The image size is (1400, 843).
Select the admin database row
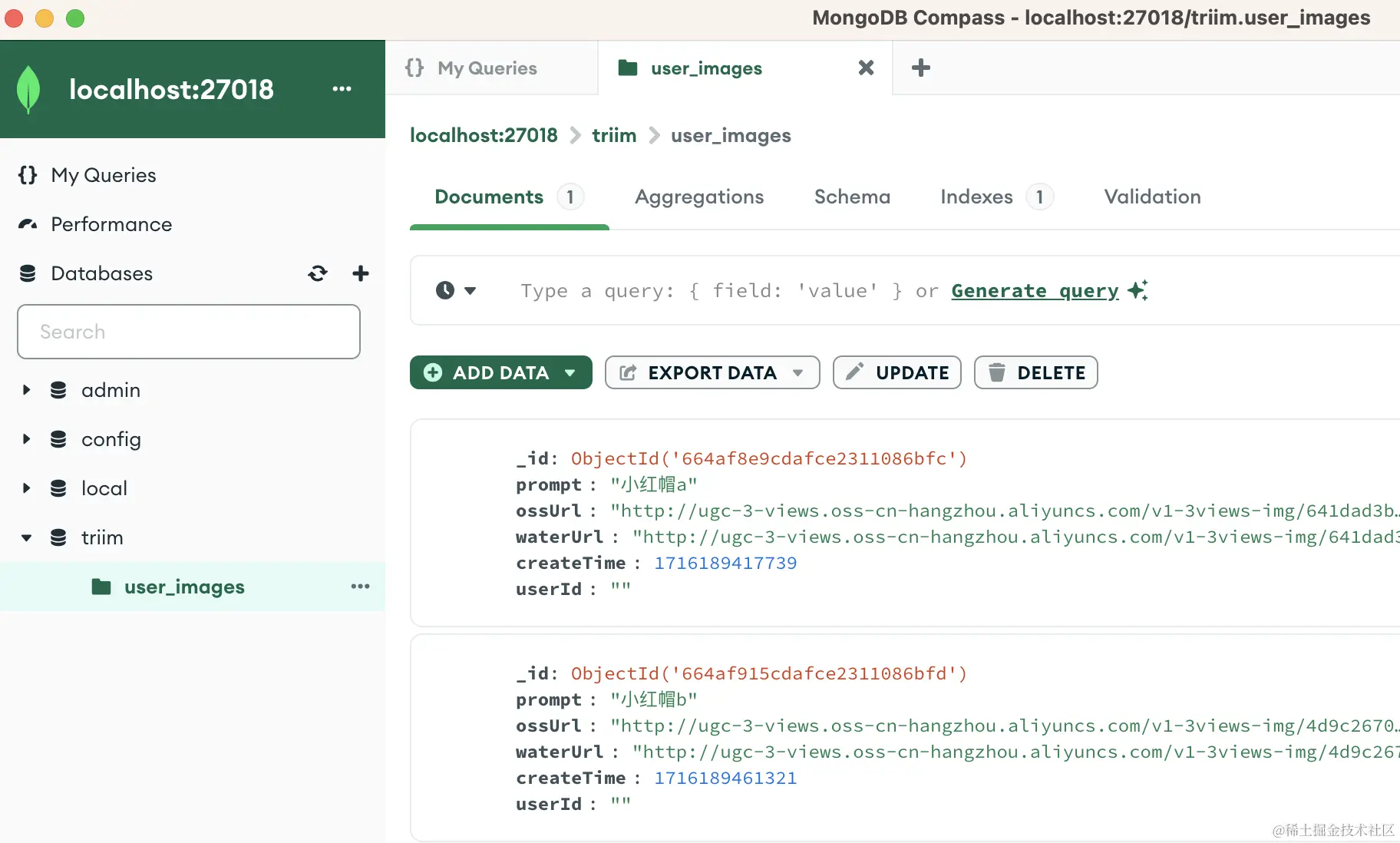click(193, 390)
